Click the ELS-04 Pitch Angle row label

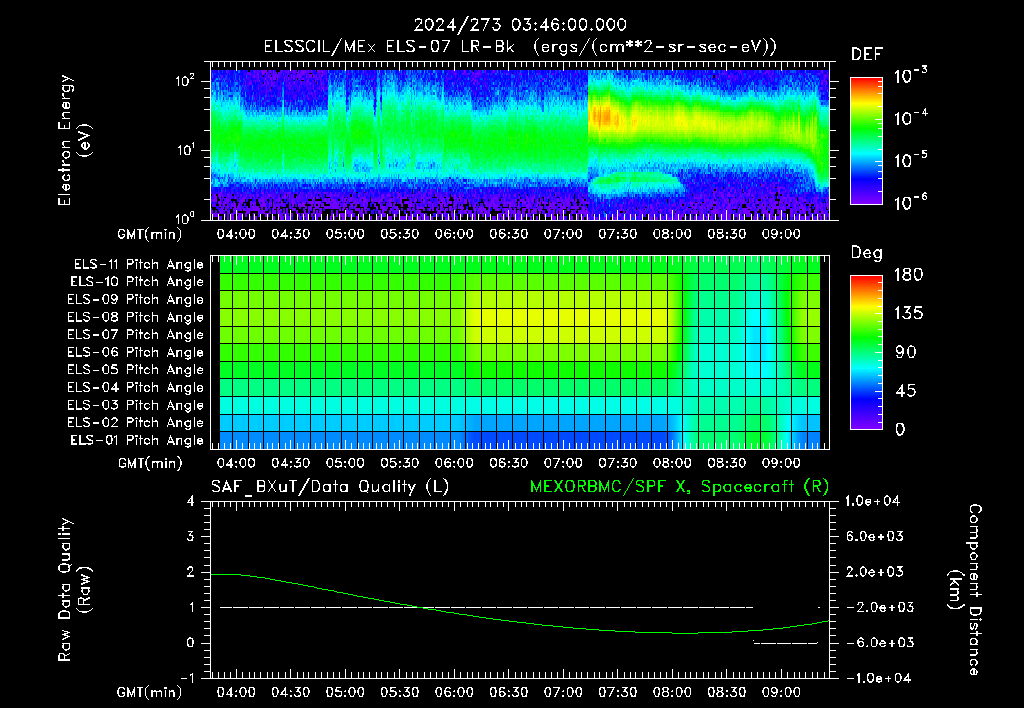(136, 387)
